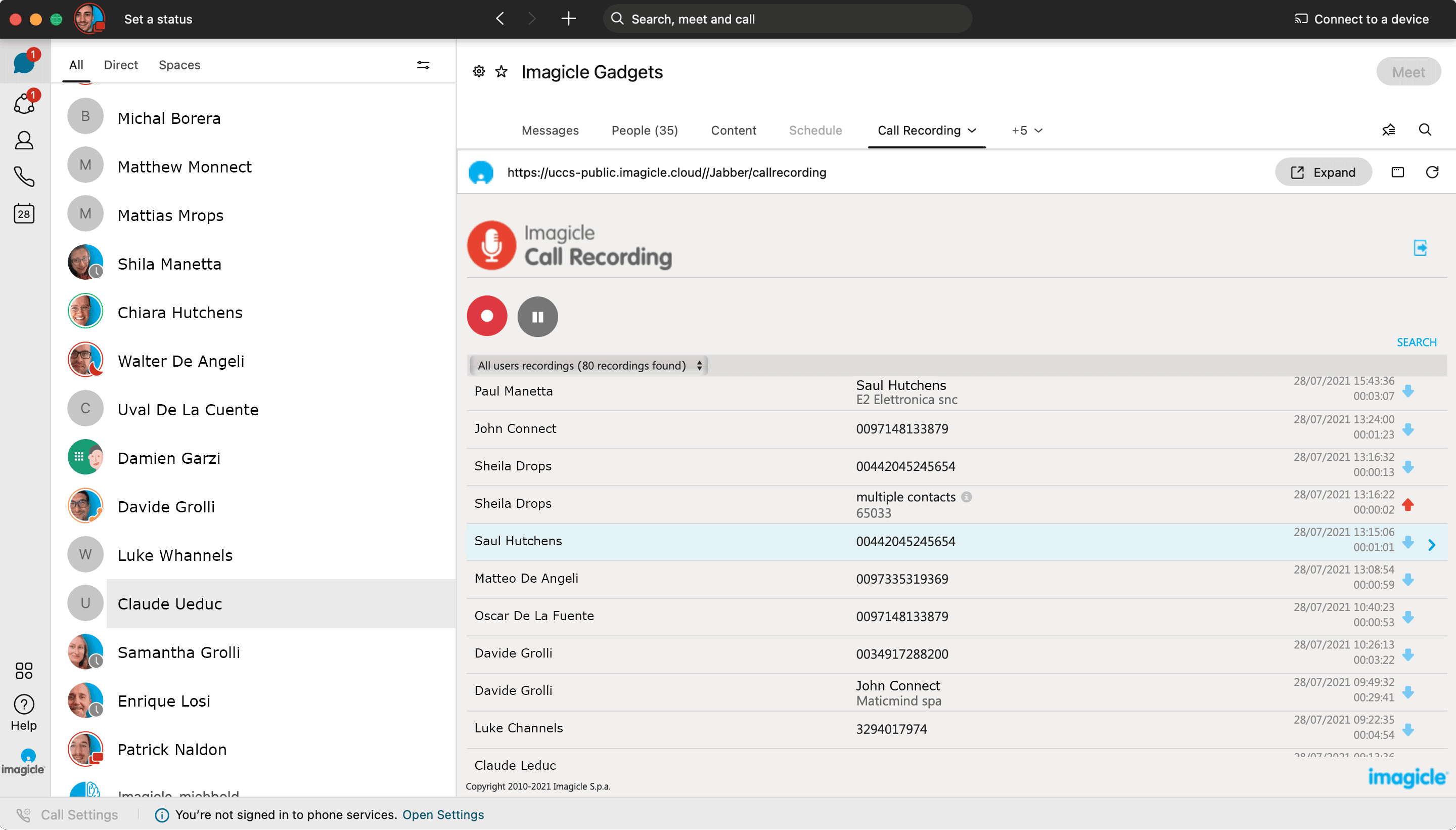Screen dimensions: 1456x830
Task: Open the All users recordings dropdown
Action: click(x=588, y=365)
